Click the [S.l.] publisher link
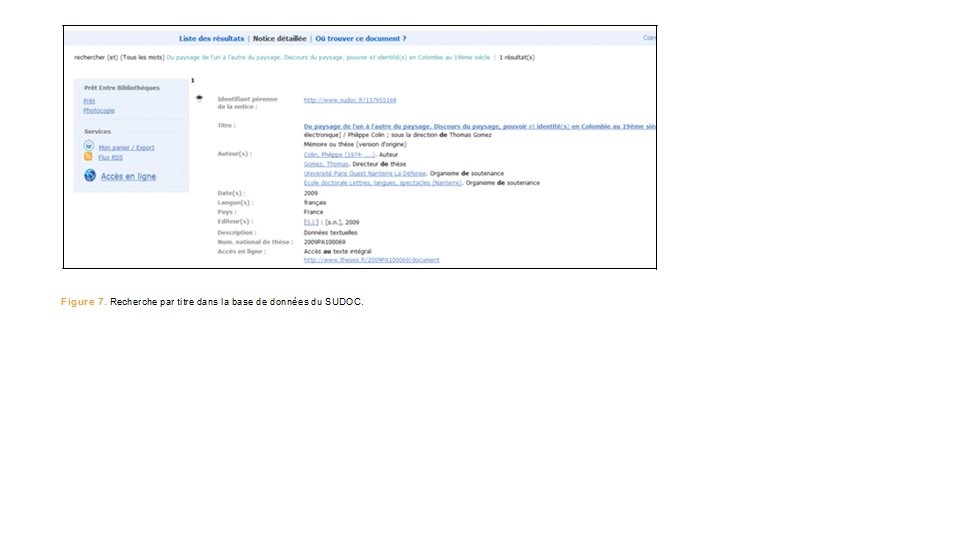This screenshot has width=960, height=540. tap(311, 222)
